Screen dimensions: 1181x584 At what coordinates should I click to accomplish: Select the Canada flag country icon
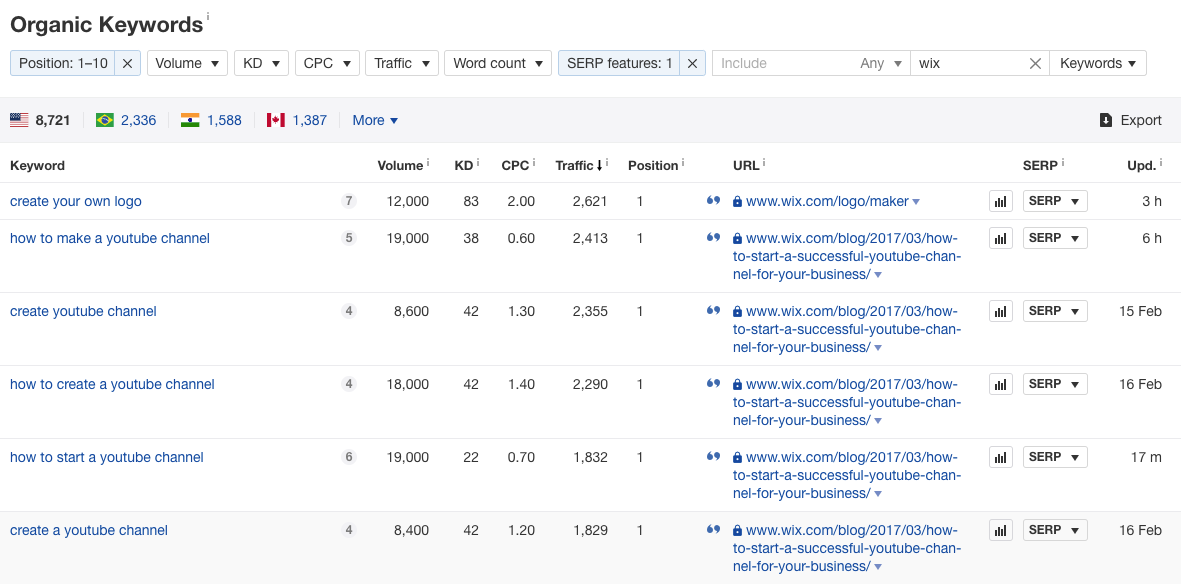(x=276, y=120)
